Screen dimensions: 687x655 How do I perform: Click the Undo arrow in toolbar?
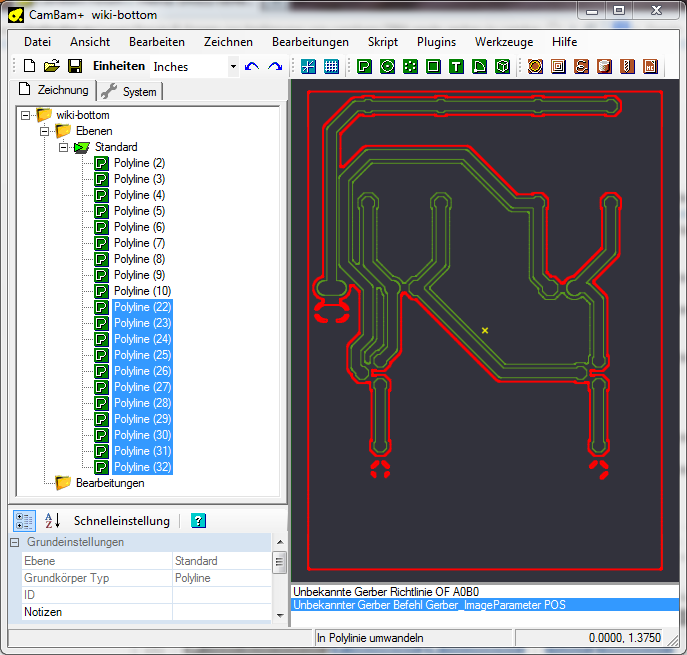252,67
